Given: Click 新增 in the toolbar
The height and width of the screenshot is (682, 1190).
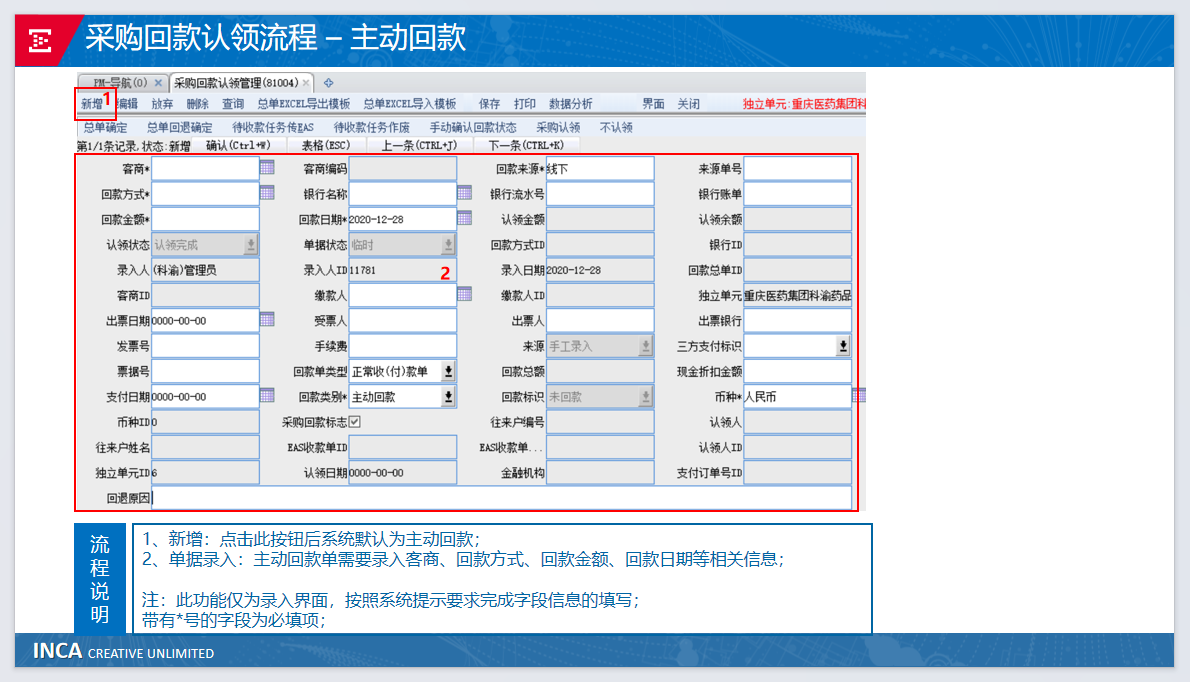Looking at the screenshot, I should (x=92, y=104).
